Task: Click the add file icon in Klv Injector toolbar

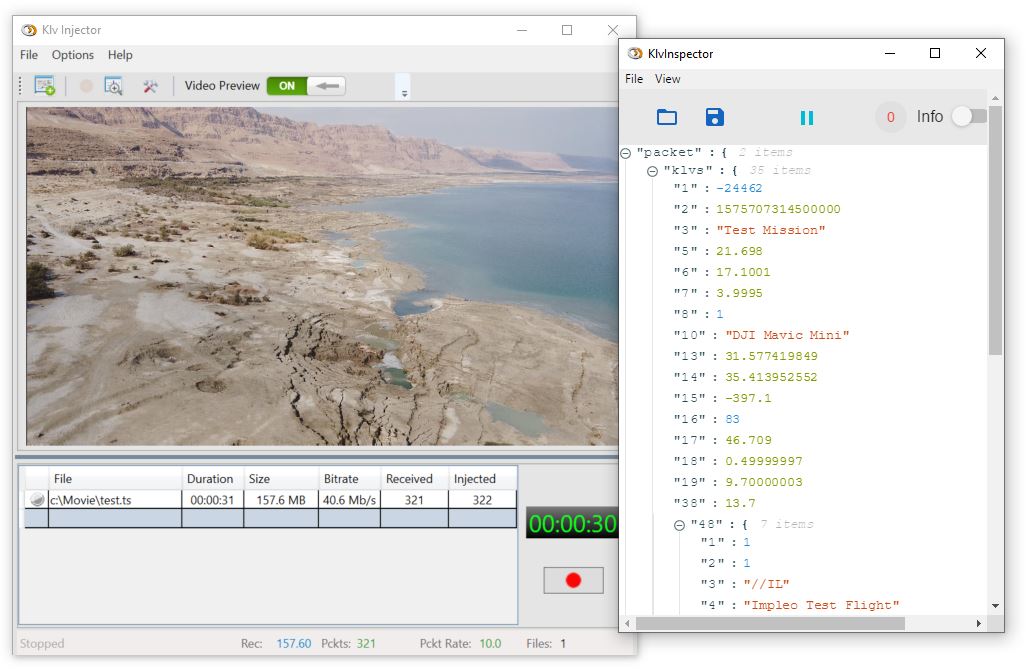Action: point(45,86)
